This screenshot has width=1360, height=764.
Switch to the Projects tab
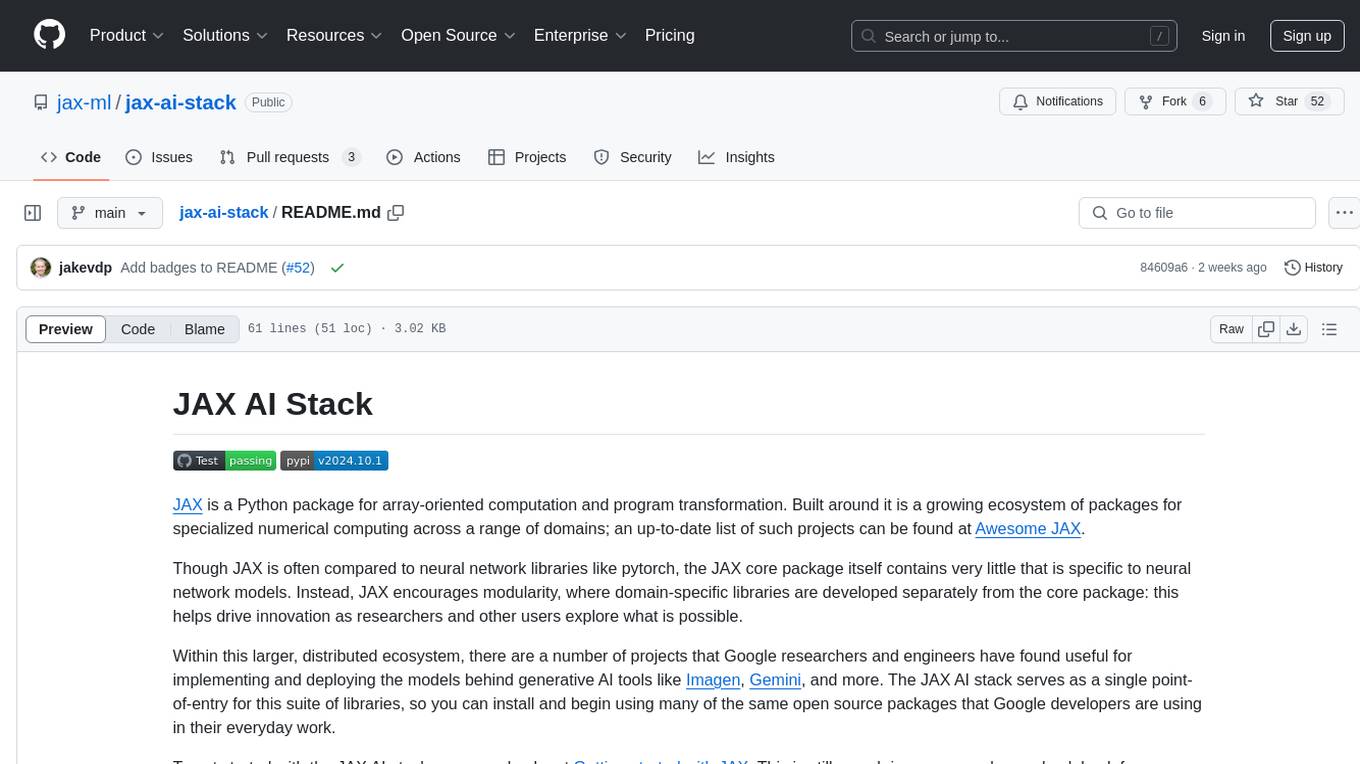[527, 157]
